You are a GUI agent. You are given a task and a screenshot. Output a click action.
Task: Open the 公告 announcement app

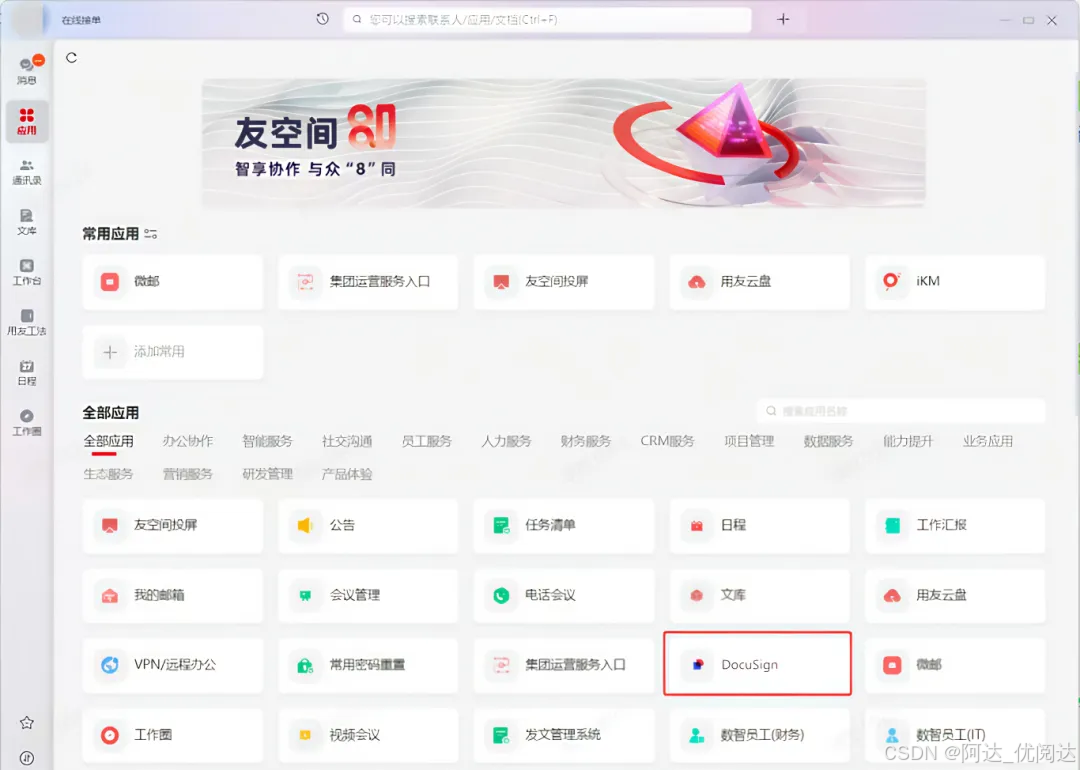pyautogui.click(x=368, y=526)
